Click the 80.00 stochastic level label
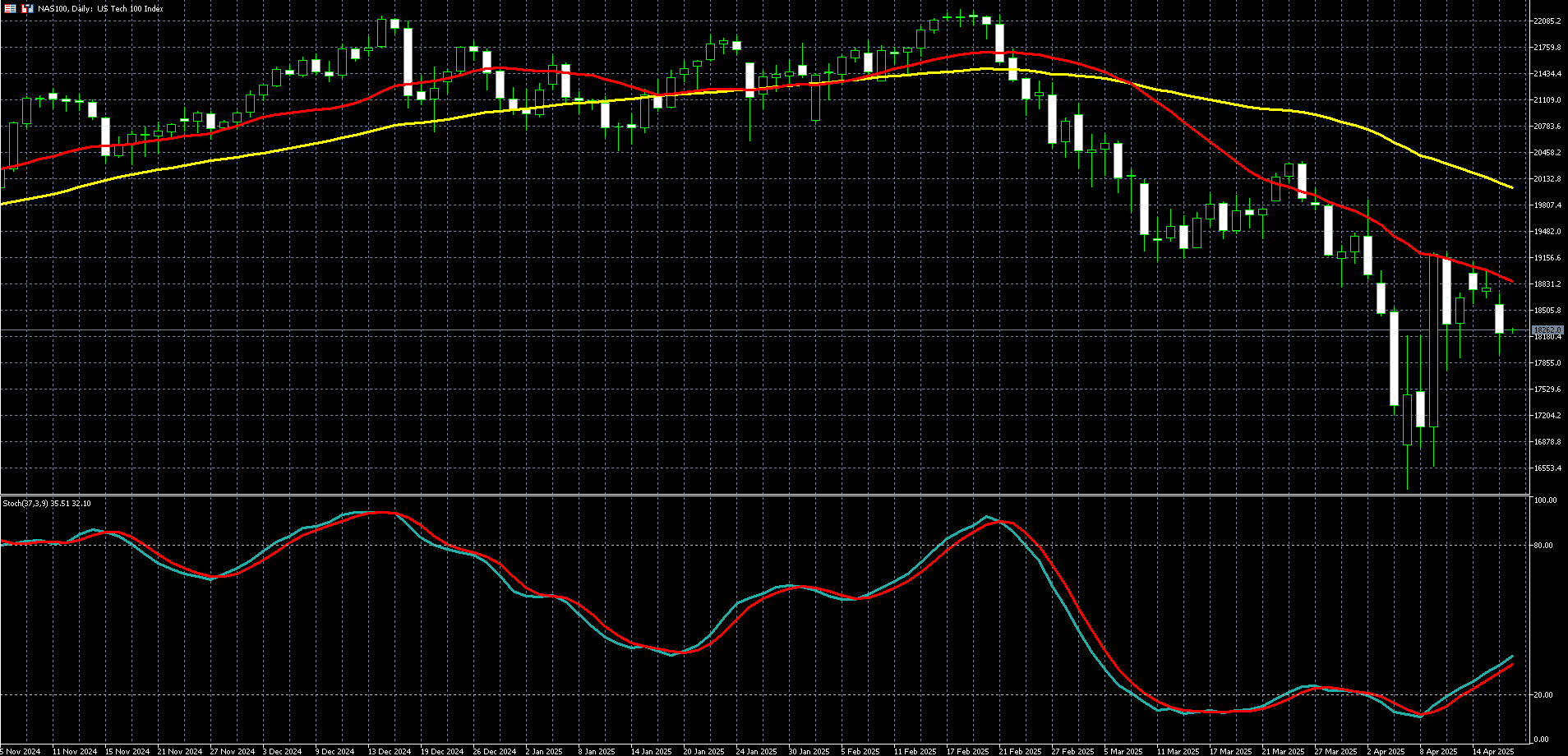This screenshot has width=1568, height=756. (x=1544, y=546)
